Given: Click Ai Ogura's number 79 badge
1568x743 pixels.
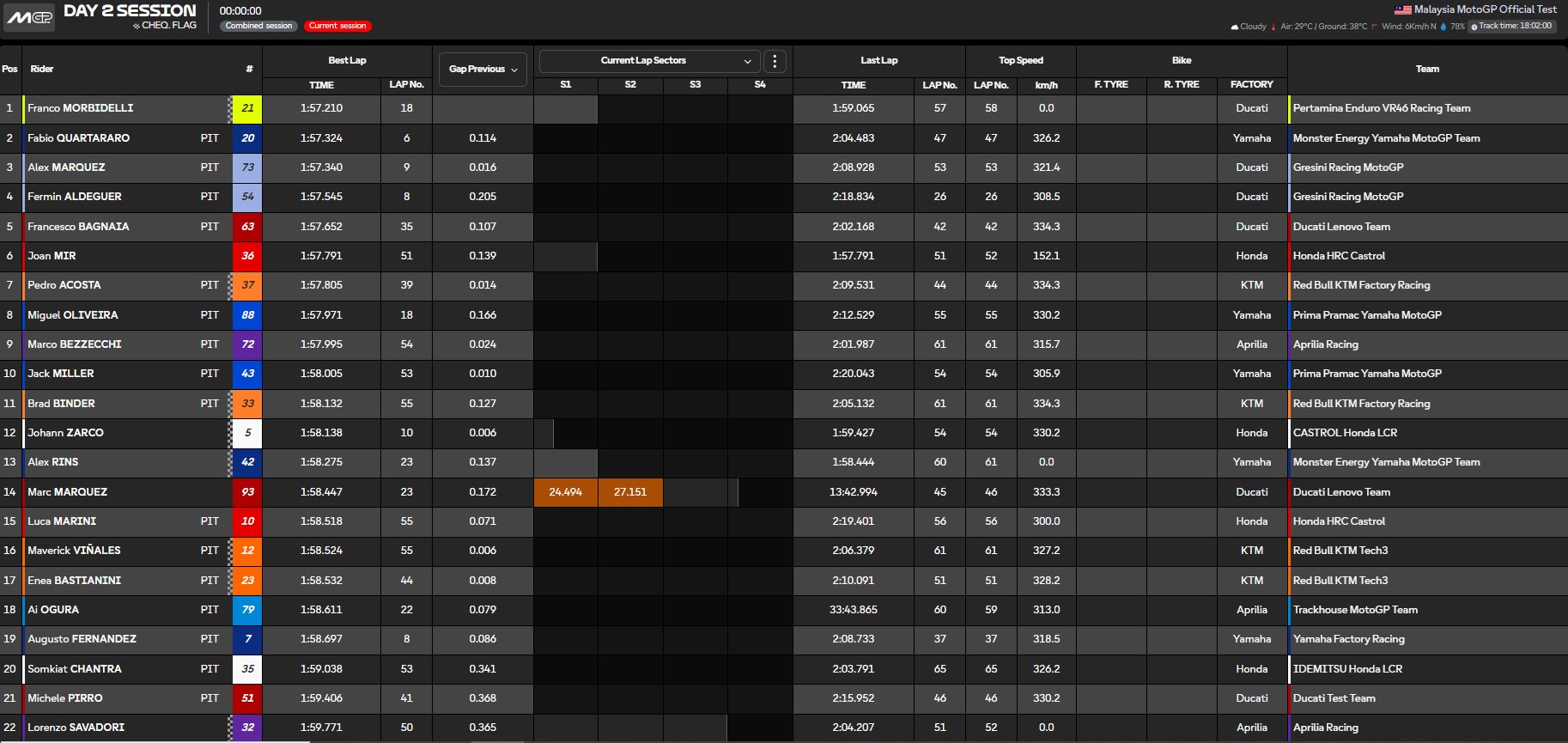Looking at the screenshot, I should click(x=247, y=610).
